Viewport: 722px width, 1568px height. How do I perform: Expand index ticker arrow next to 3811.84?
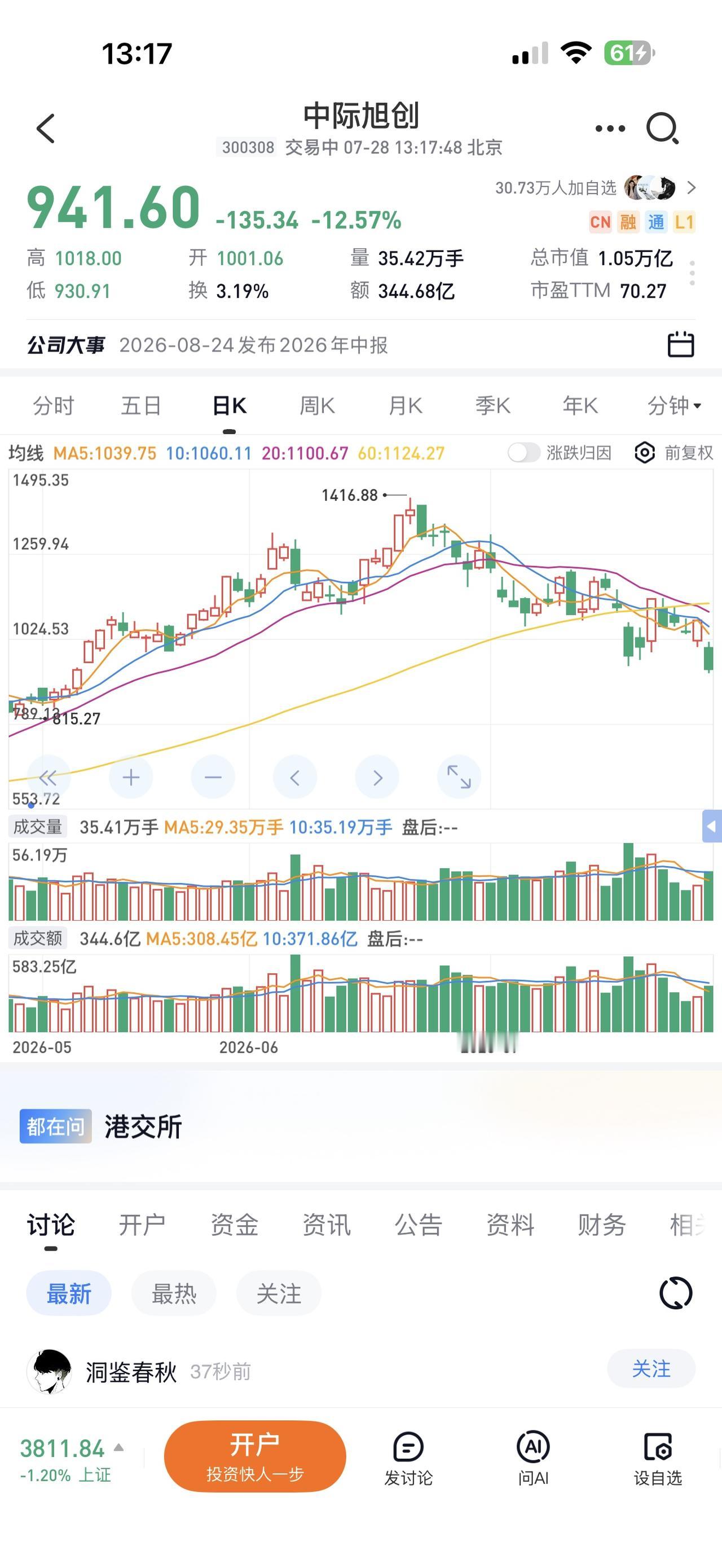[120, 1447]
